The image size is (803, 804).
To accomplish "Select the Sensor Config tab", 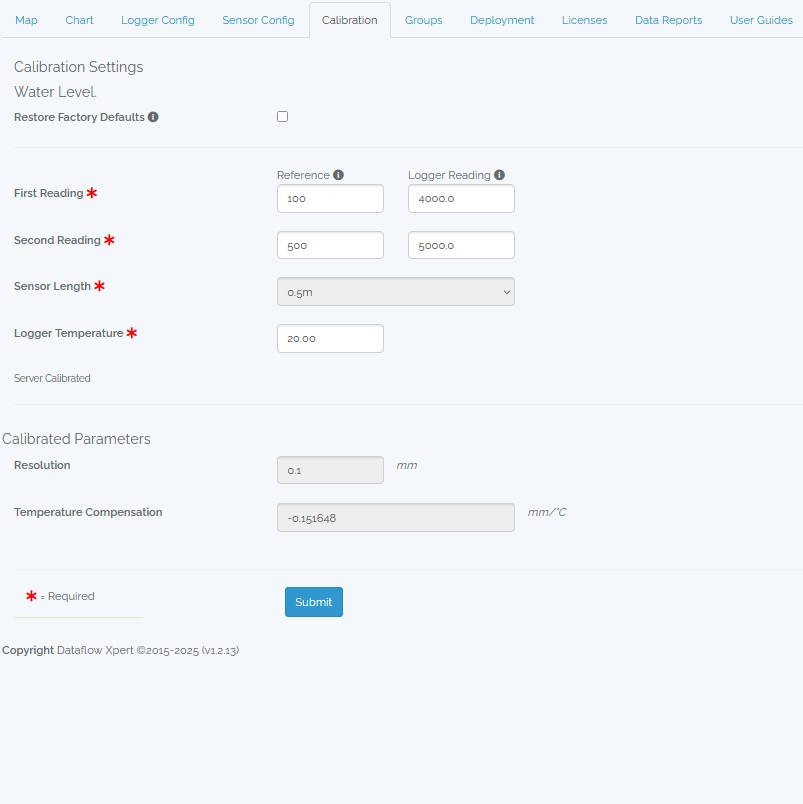I will tap(258, 20).
